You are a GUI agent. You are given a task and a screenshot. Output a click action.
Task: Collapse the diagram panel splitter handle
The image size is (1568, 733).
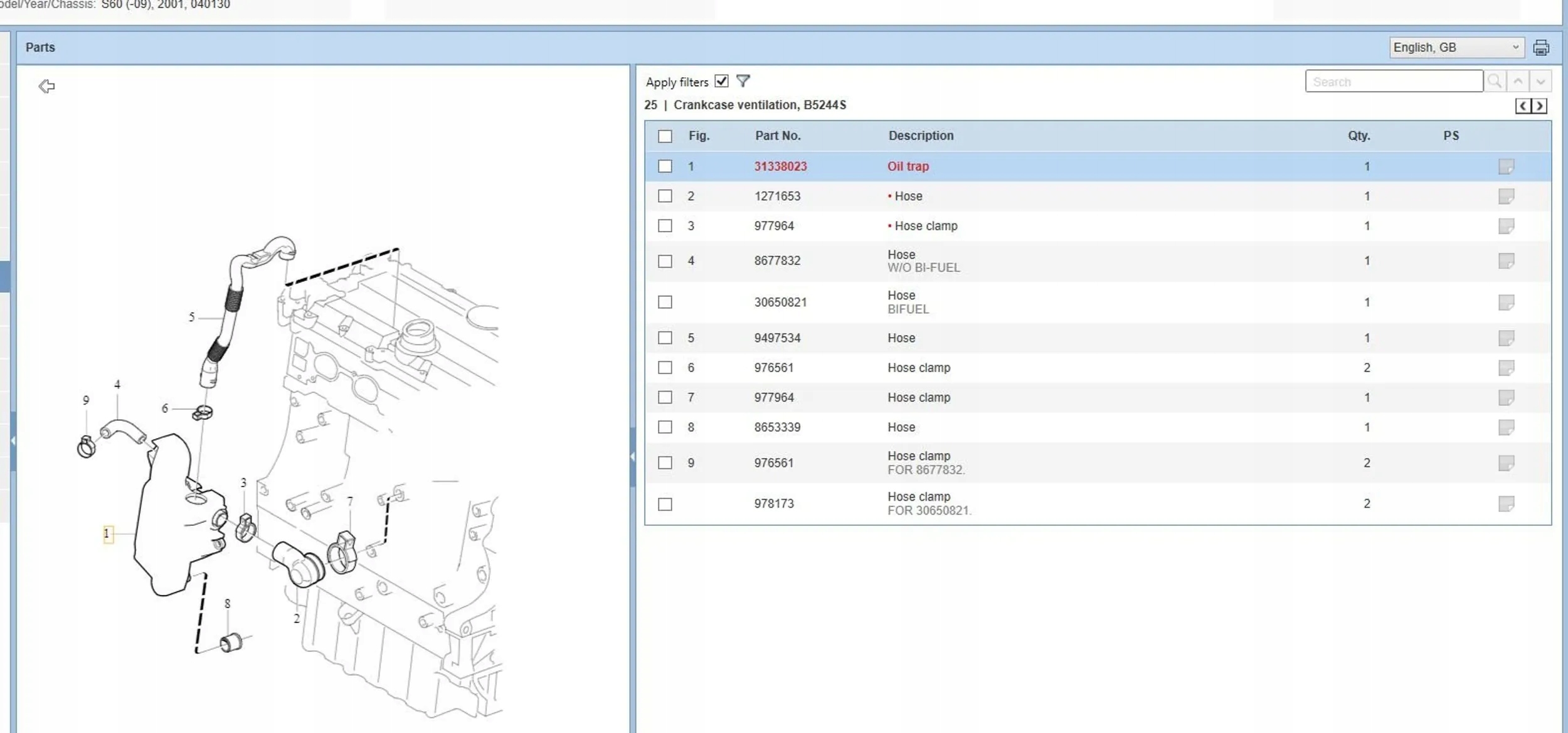pos(632,457)
